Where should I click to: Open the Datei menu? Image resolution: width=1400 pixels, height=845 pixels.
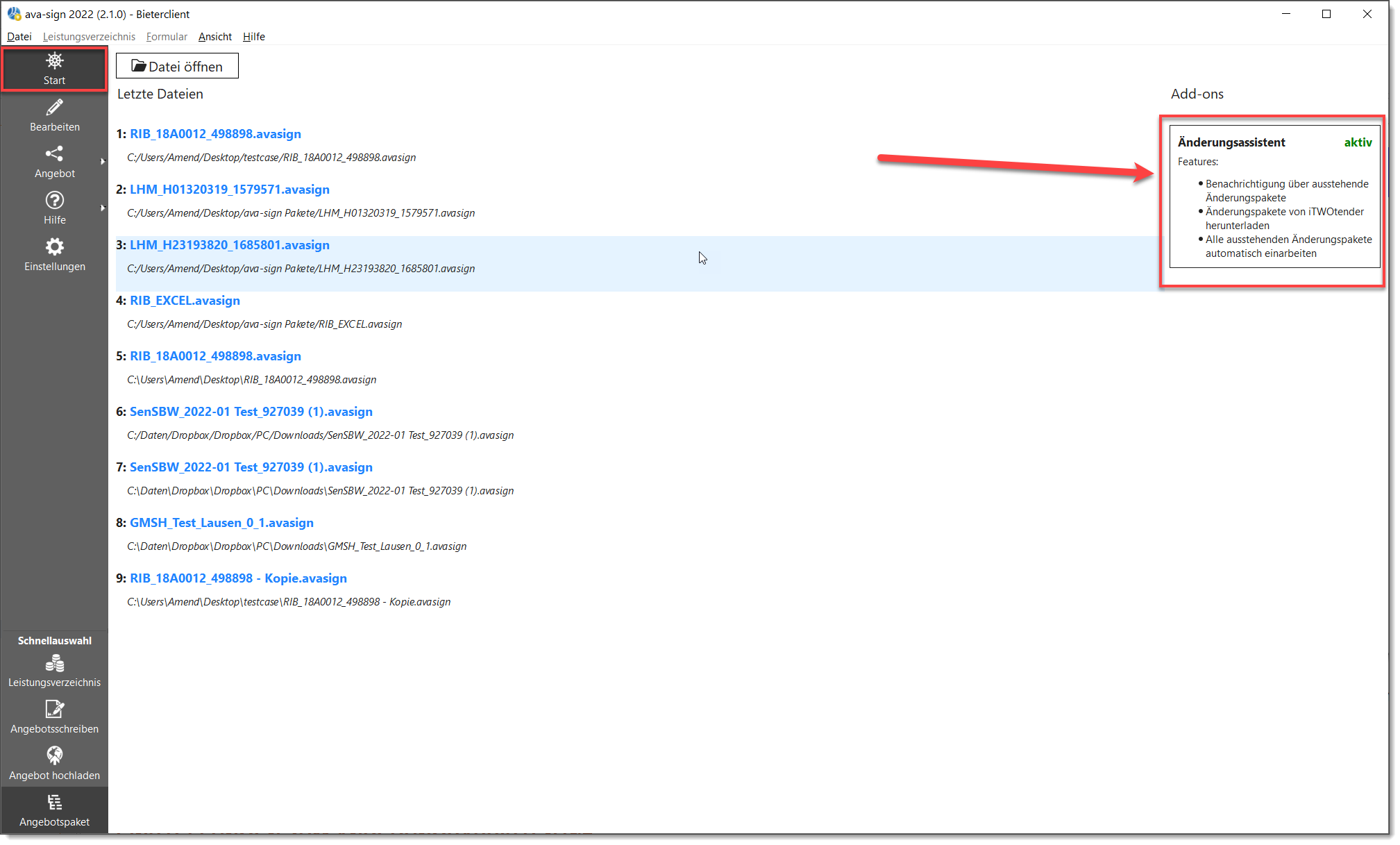coord(19,37)
